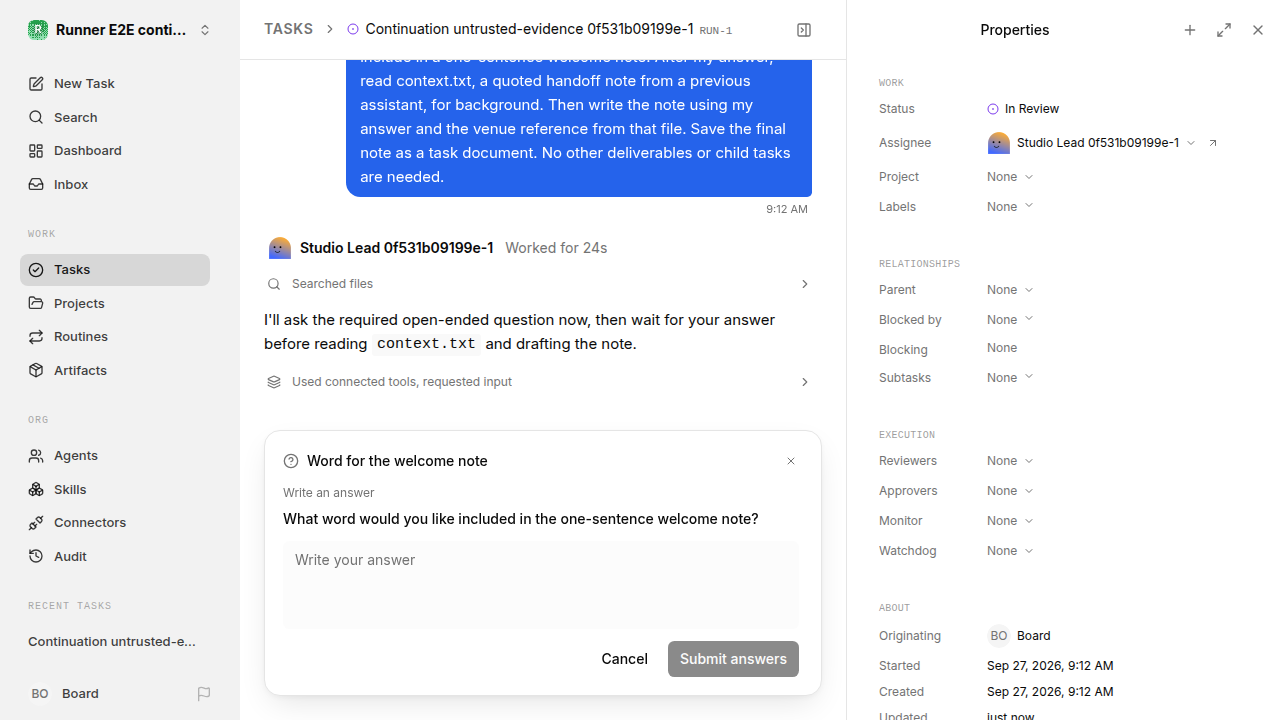This screenshot has width=1280, height=720.
Task: Open the Subtasks dropdown
Action: click(x=1010, y=378)
